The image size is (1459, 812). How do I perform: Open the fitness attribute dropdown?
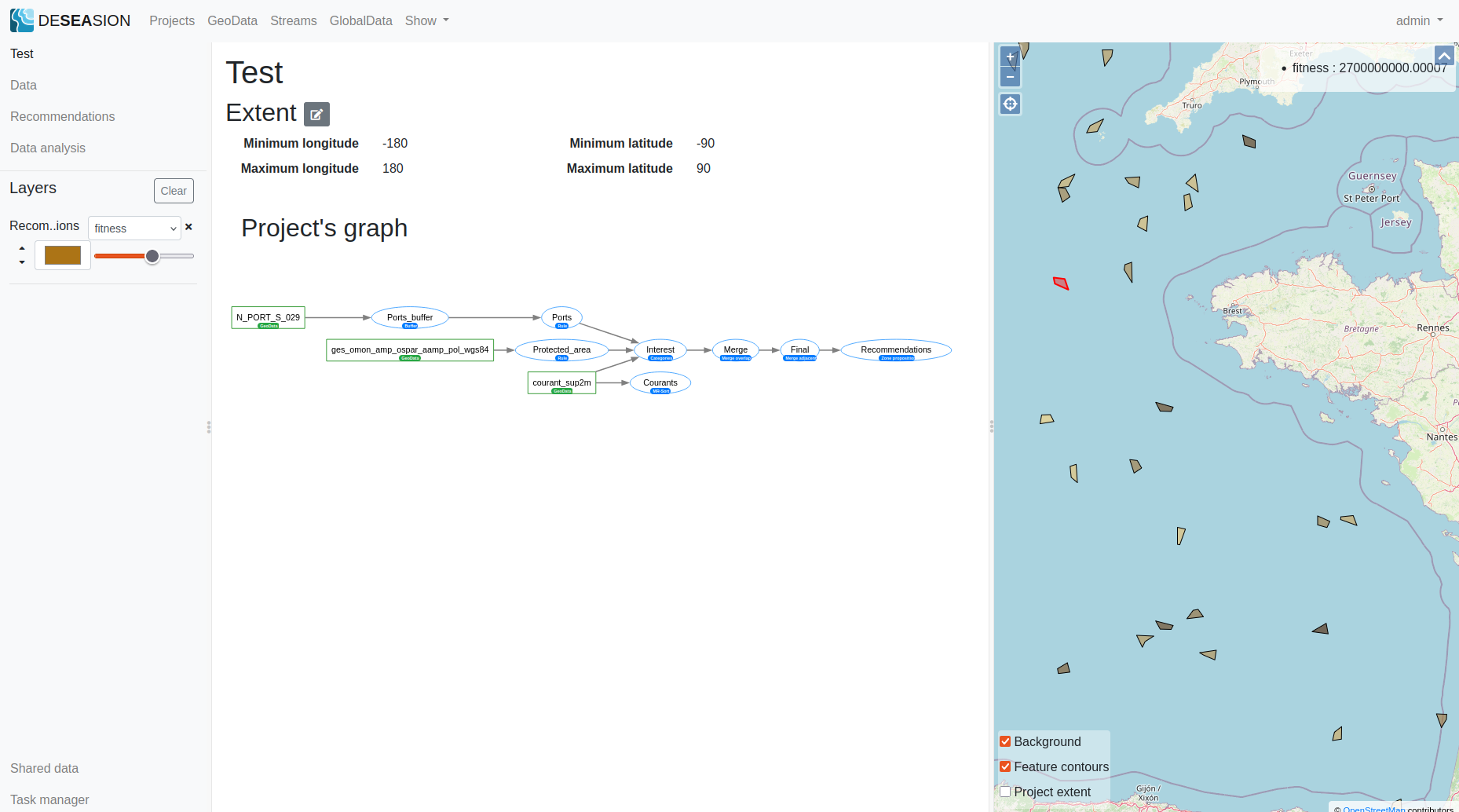(134, 229)
